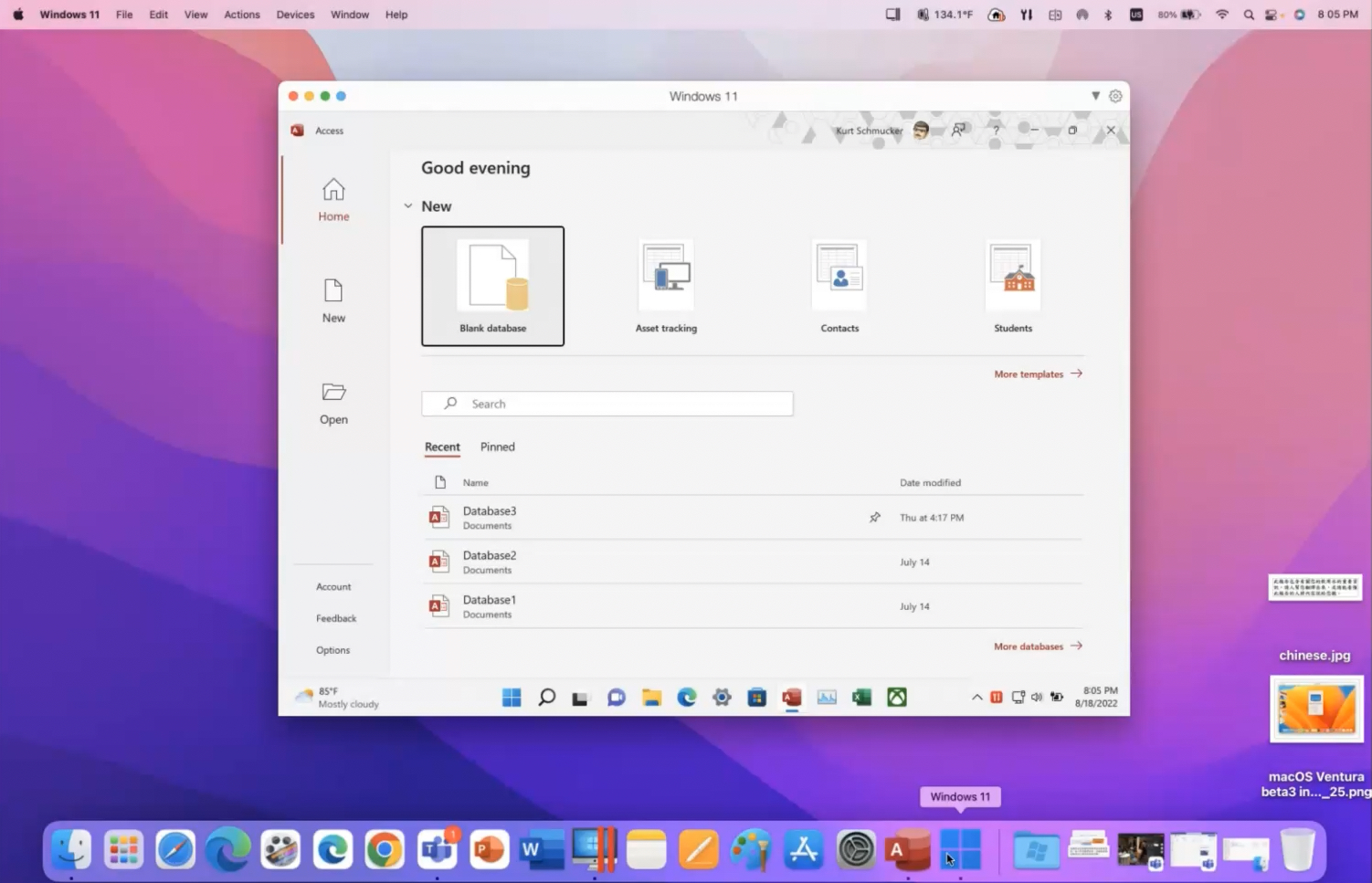1372x883 pixels.
Task: Open the Blank database template
Action: (492, 285)
